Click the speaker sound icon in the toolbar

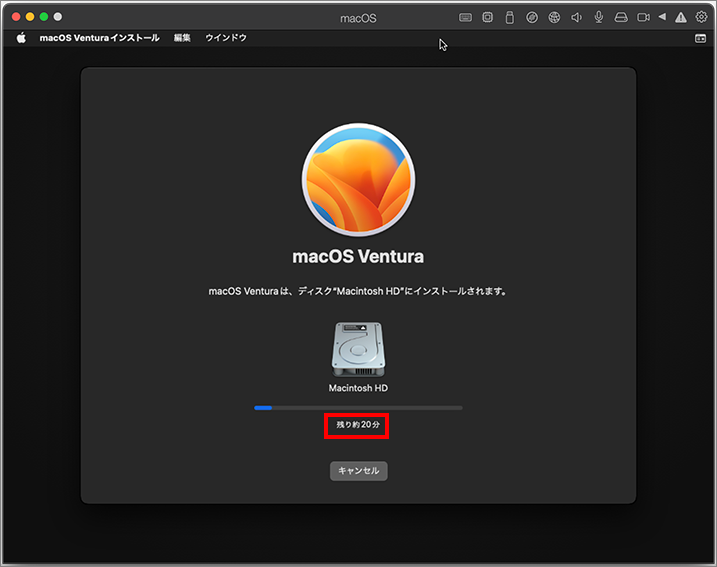pyautogui.click(x=576, y=17)
